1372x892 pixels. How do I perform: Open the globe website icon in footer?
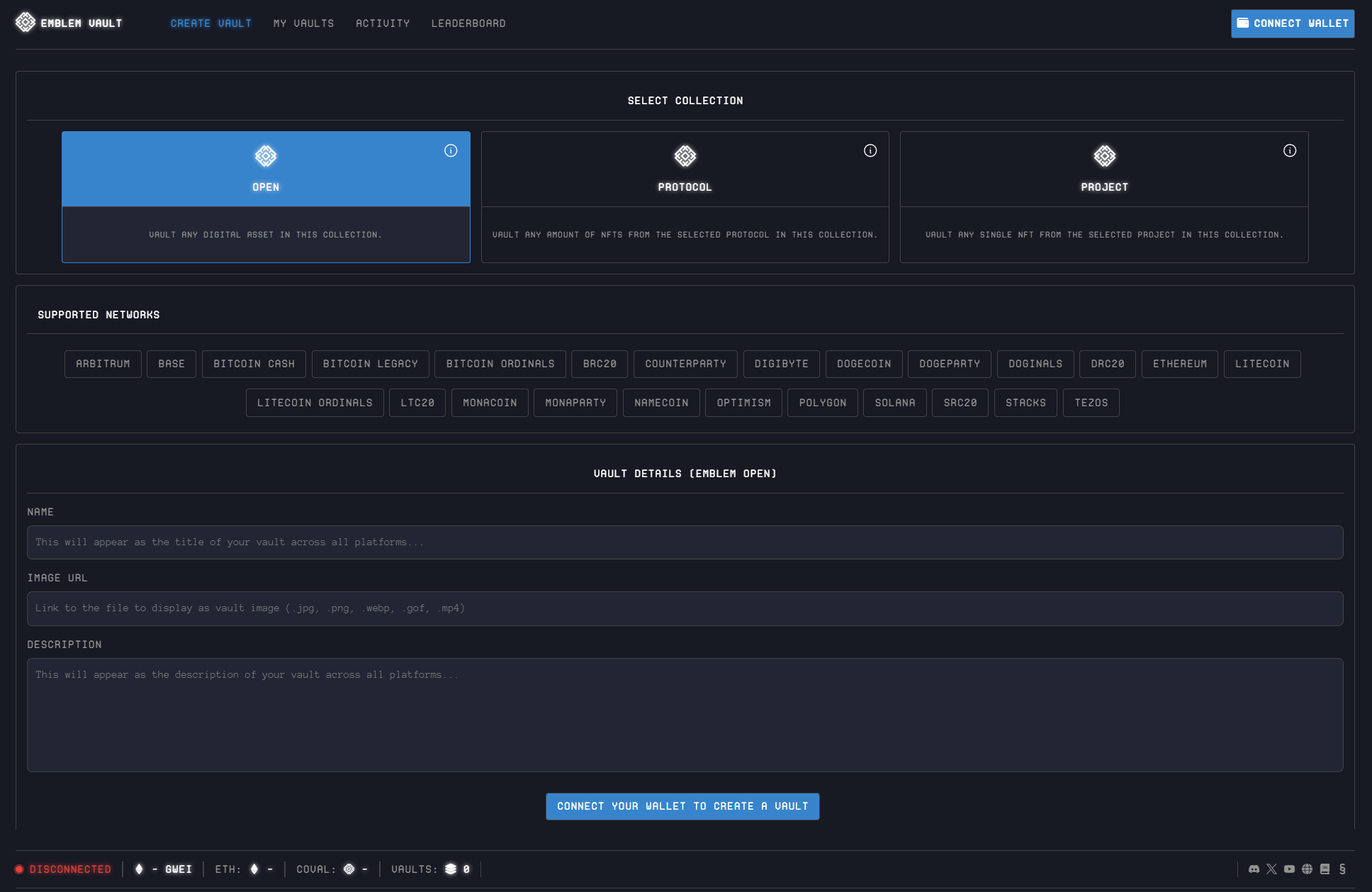click(1308, 869)
